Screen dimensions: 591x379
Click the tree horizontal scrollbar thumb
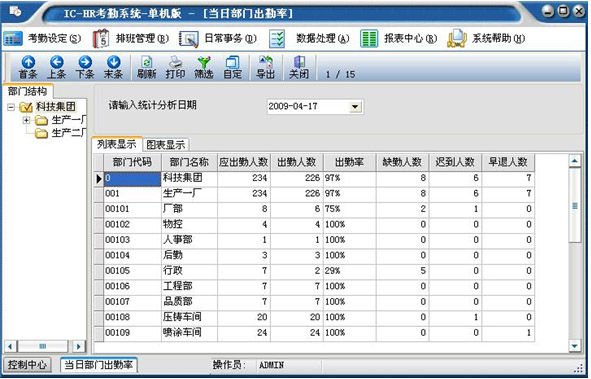43,346
